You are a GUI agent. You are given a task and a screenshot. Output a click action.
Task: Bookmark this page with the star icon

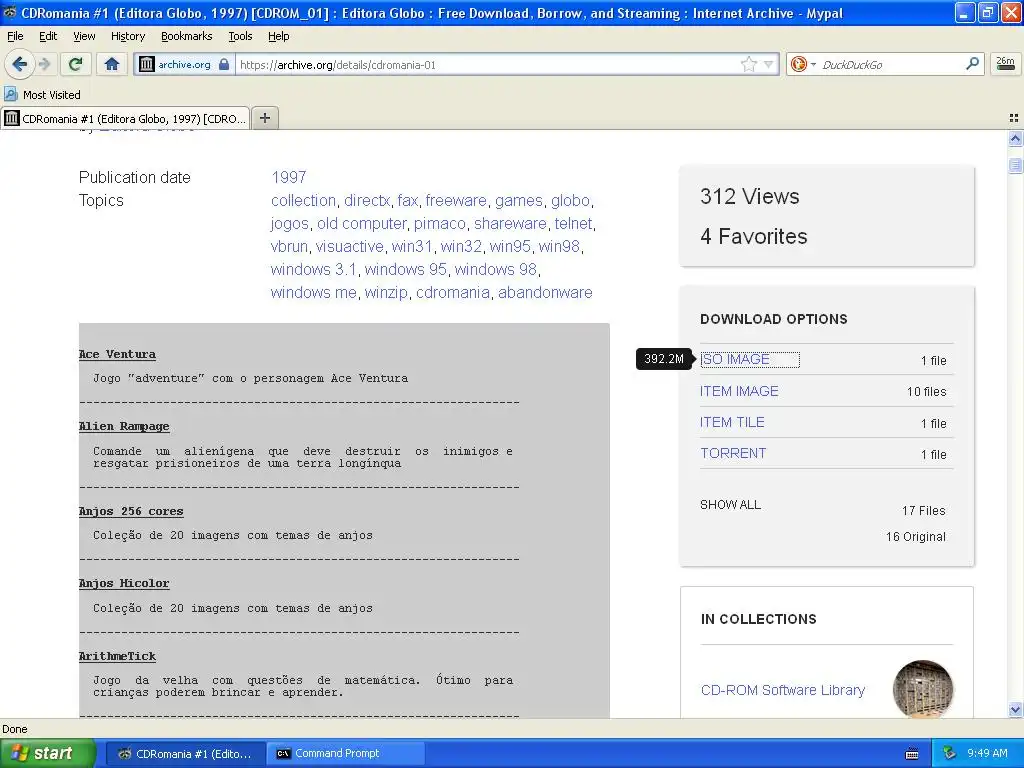point(748,64)
